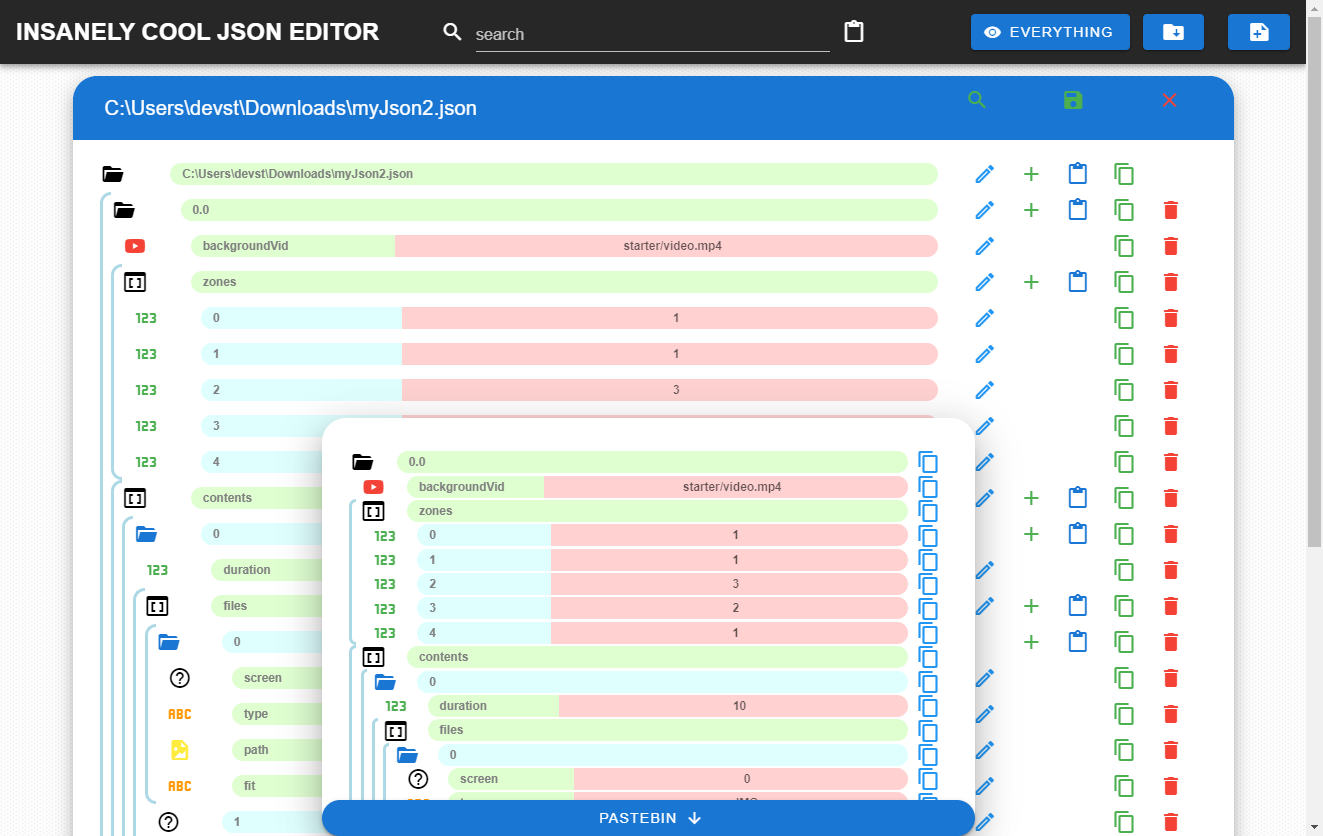Edit the main tree type row
The image size is (1323, 836).
point(985,714)
